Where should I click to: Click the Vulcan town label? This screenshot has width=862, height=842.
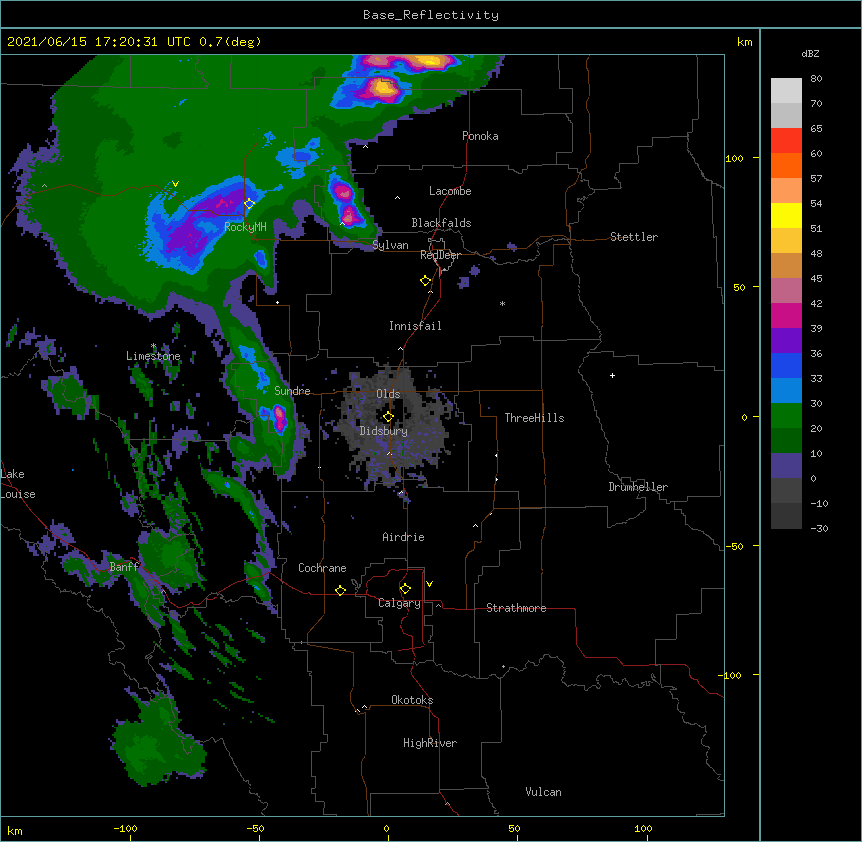click(x=543, y=792)
